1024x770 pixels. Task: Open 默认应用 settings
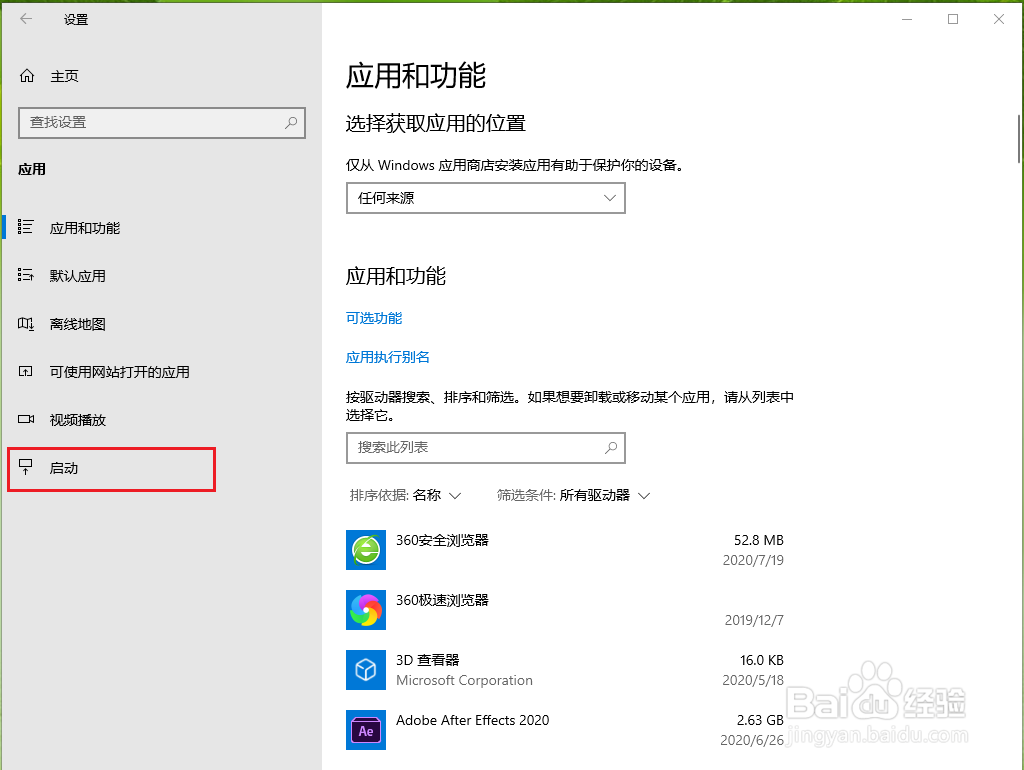click(80, 275)
